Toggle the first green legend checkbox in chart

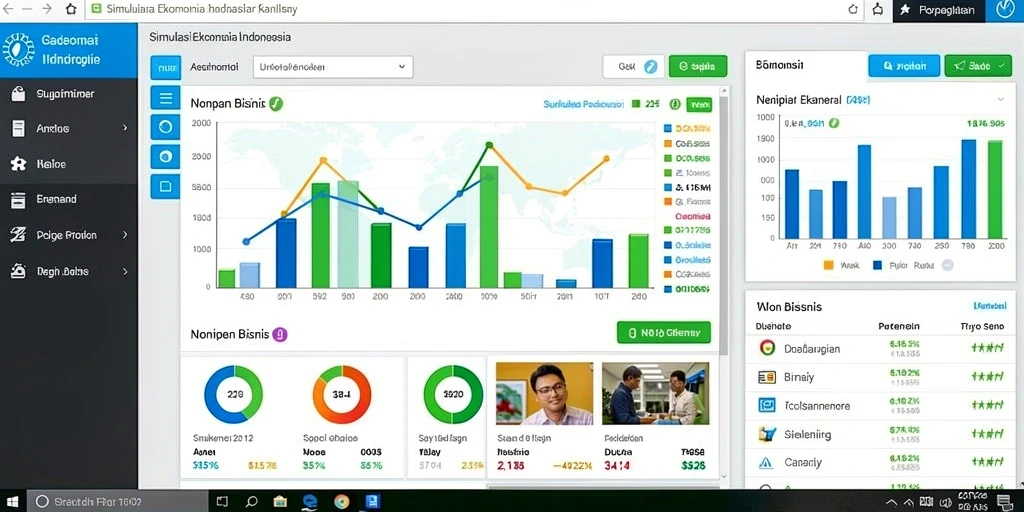[667, 158]
